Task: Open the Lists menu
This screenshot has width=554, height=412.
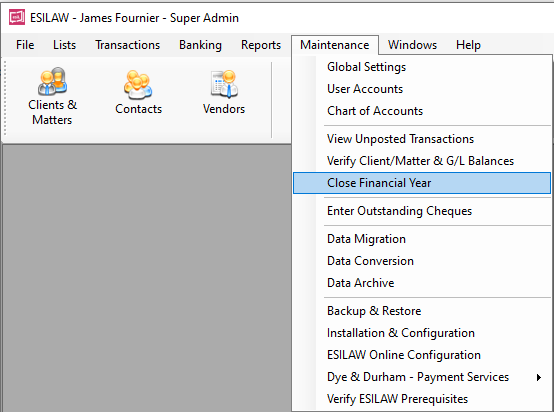Action: 64,45
